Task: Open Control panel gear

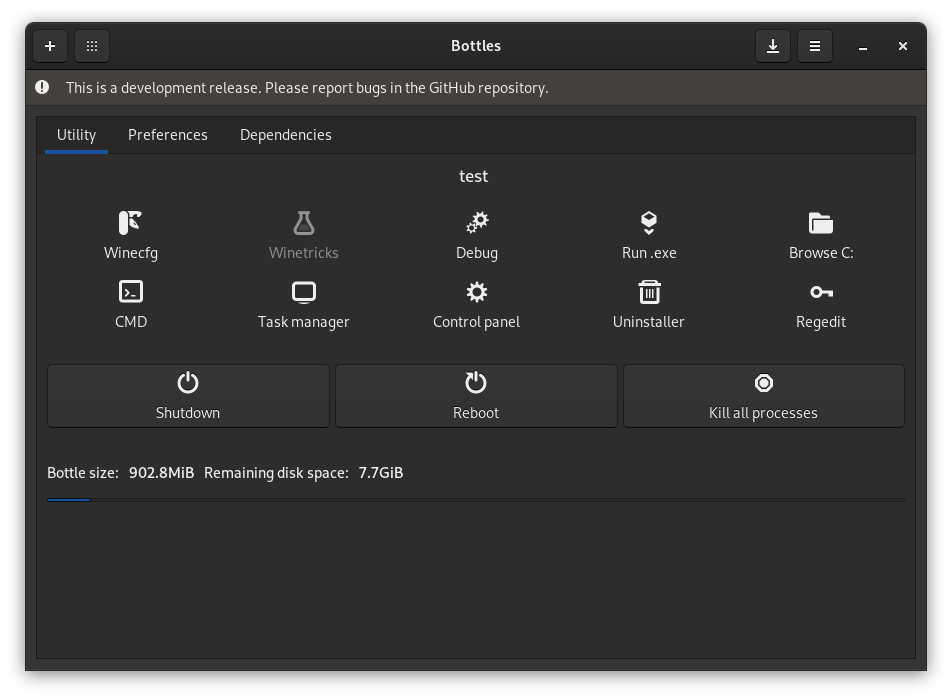Action: tap(477, 305)
